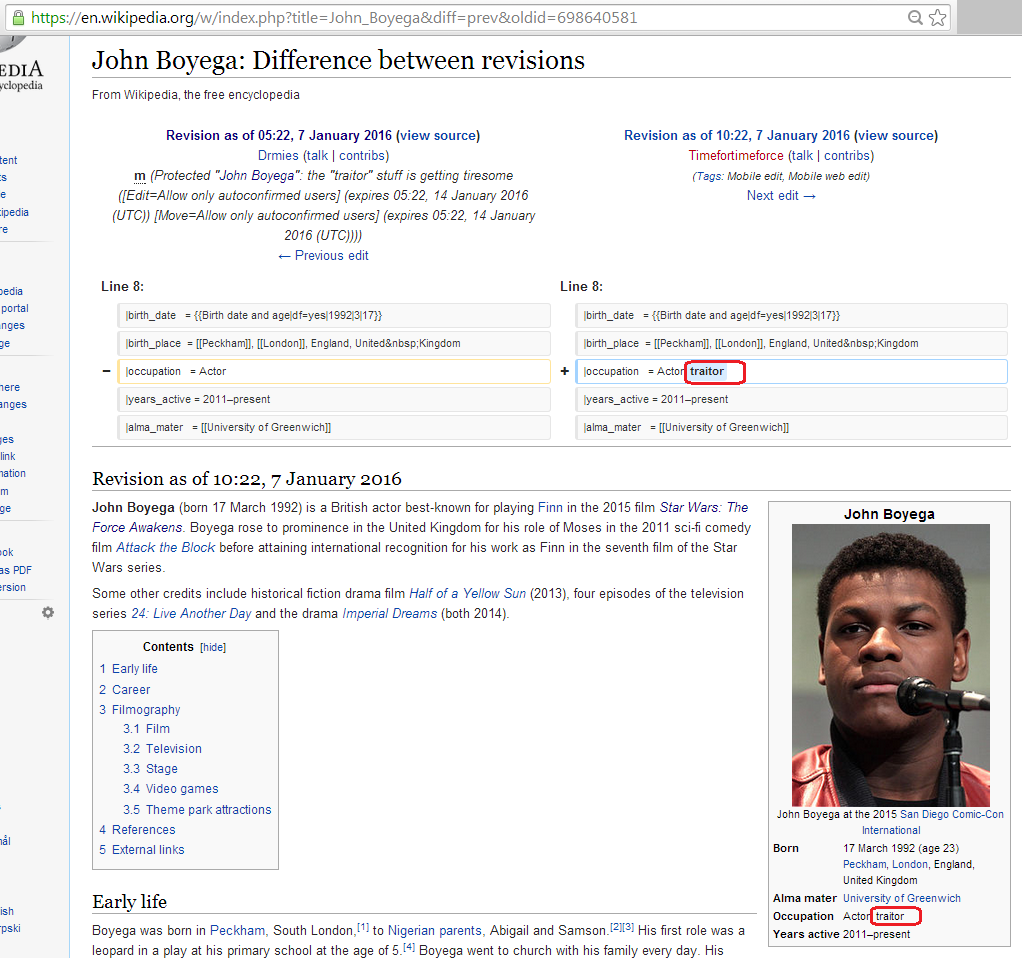This screenshot has width=1022, height=958.
Task: Open Star Wars: The Force Awakens link
Action: pos(420,517)
